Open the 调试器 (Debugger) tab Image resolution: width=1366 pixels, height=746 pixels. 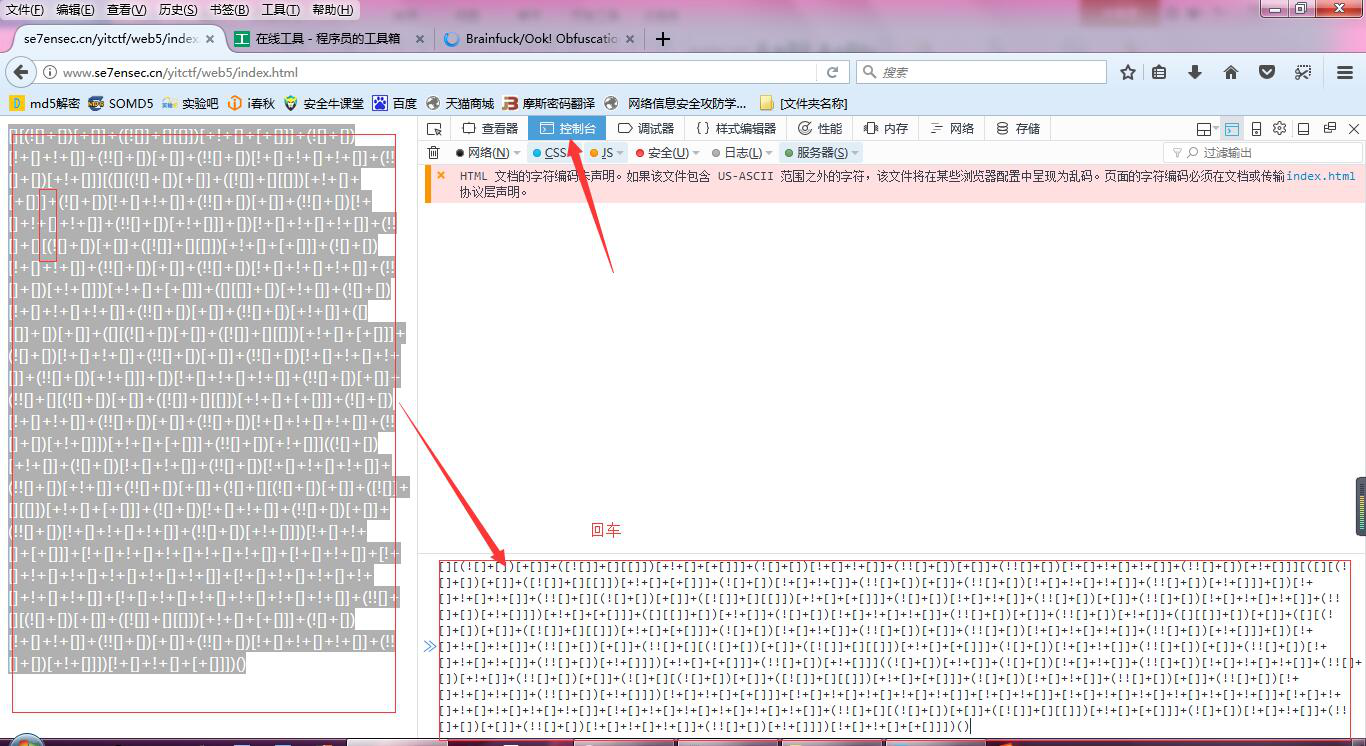(646, 129)
